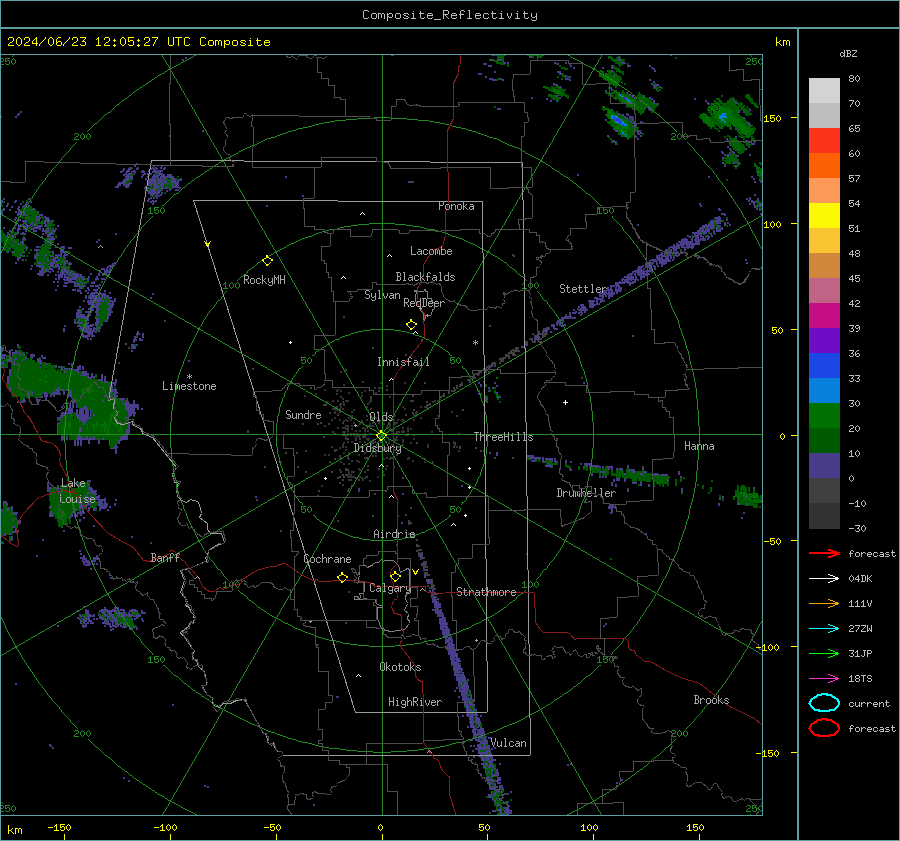Click the cyan 'current' ellipse legend symbol

(824, 703)
